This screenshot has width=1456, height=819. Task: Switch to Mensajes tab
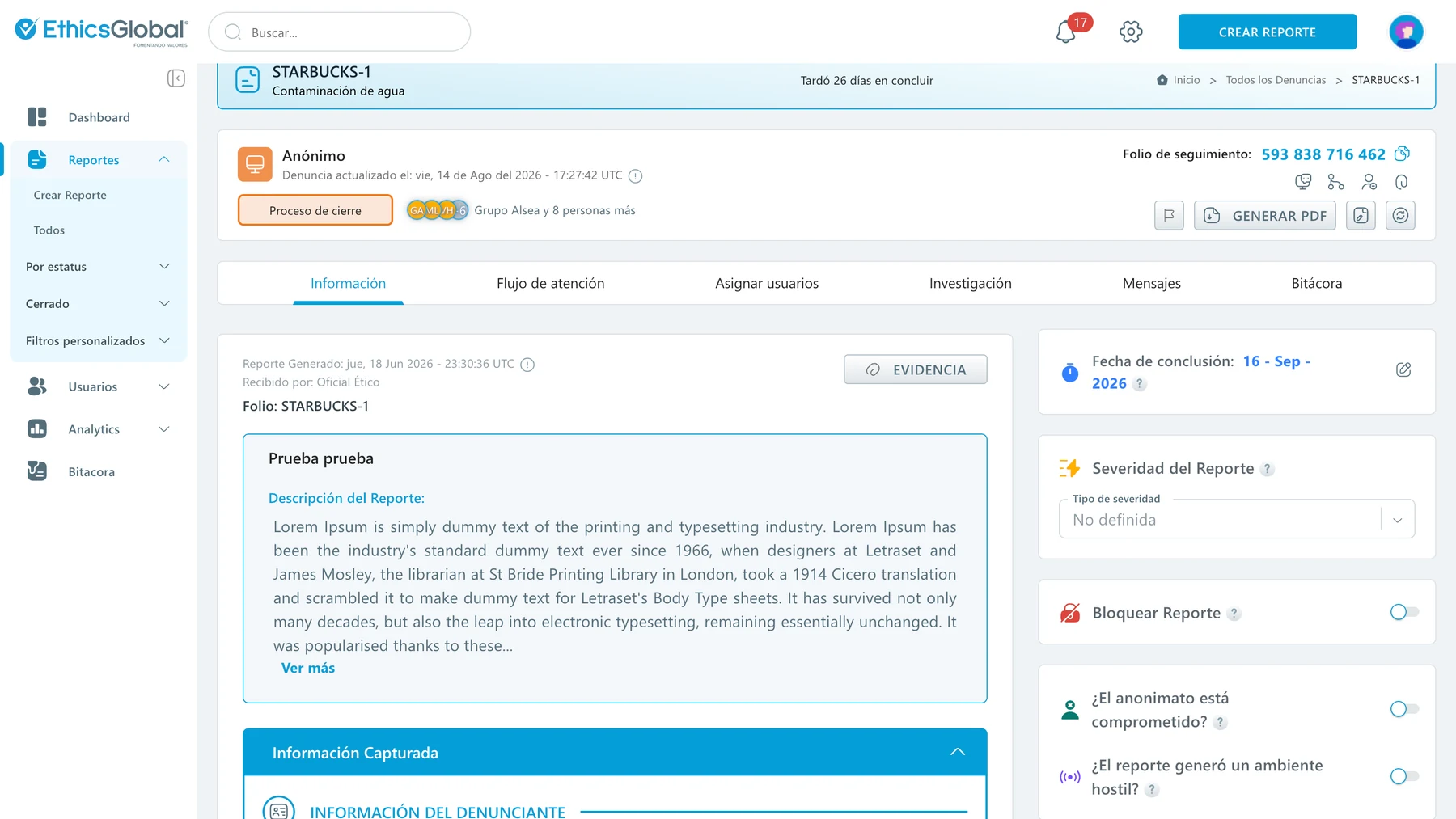pos(1151,284)
